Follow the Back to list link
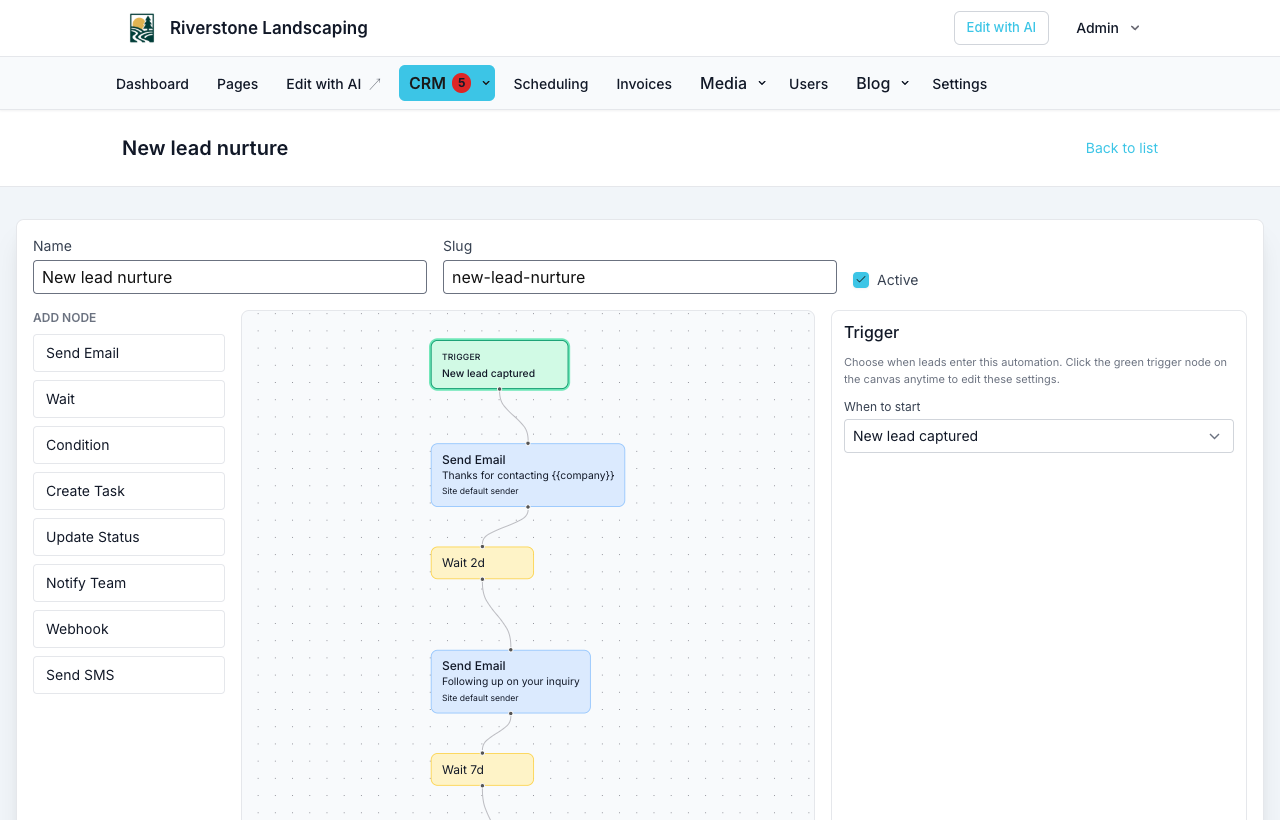Screen dimensions: 1280x820 coord(1122,148)
